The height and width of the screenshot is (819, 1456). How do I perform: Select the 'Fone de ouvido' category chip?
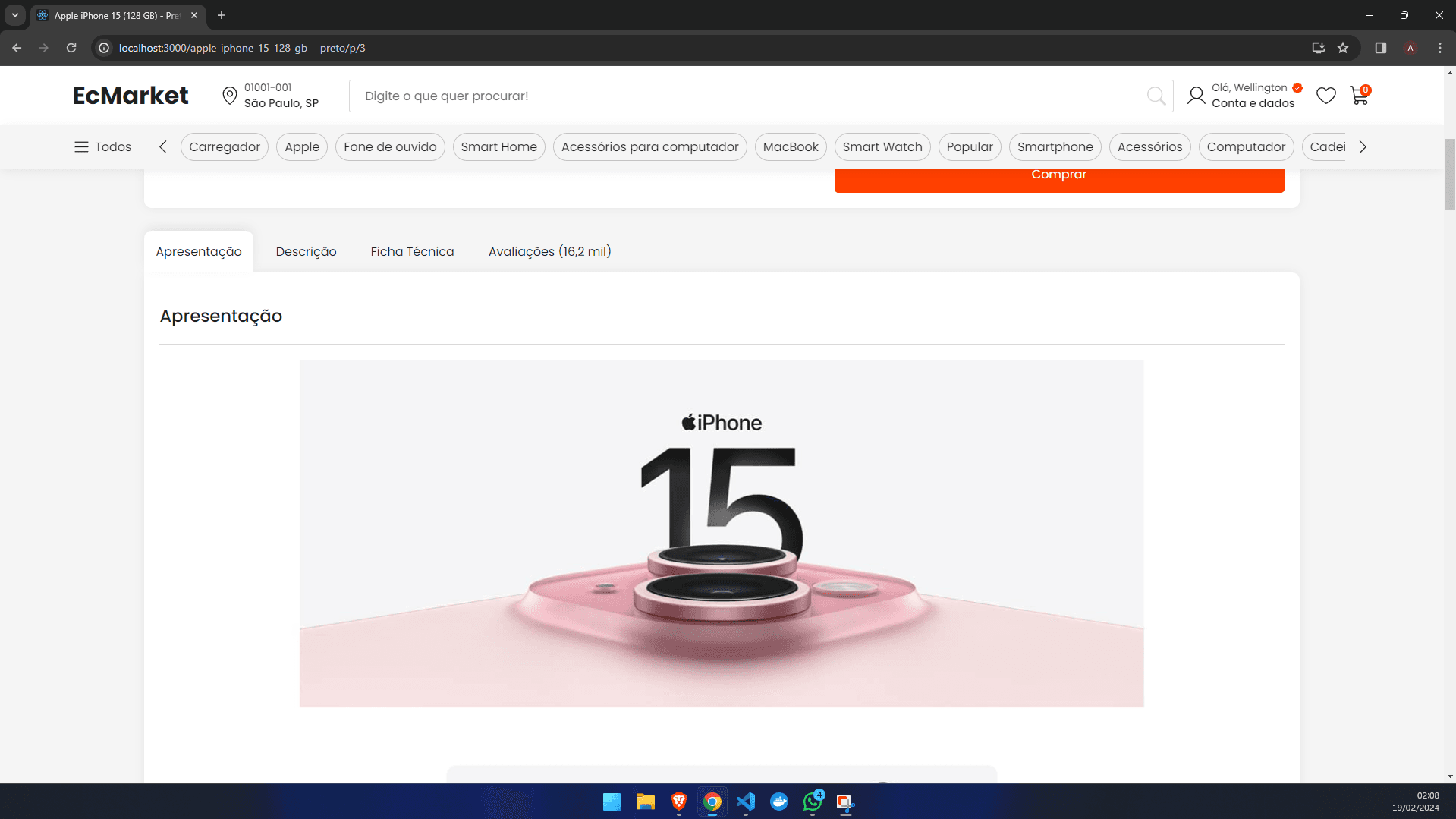point(390,146)
